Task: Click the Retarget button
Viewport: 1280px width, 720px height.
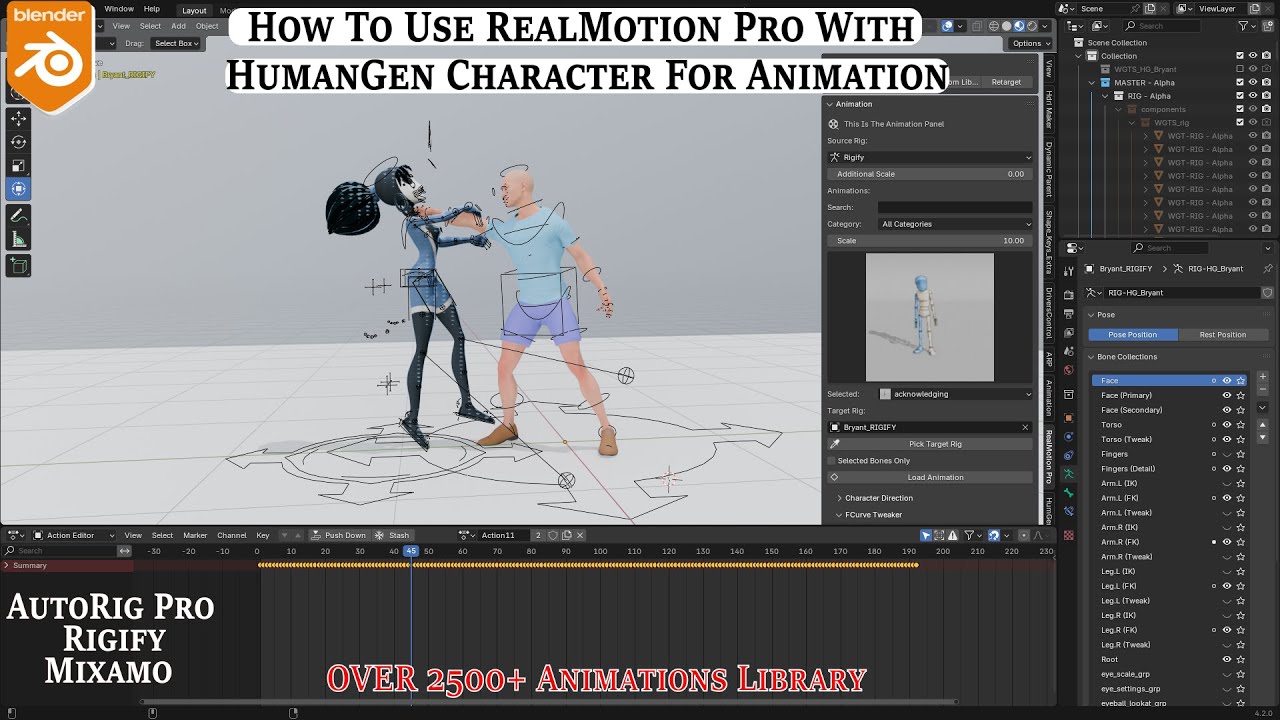Action: pos(1006,82)
